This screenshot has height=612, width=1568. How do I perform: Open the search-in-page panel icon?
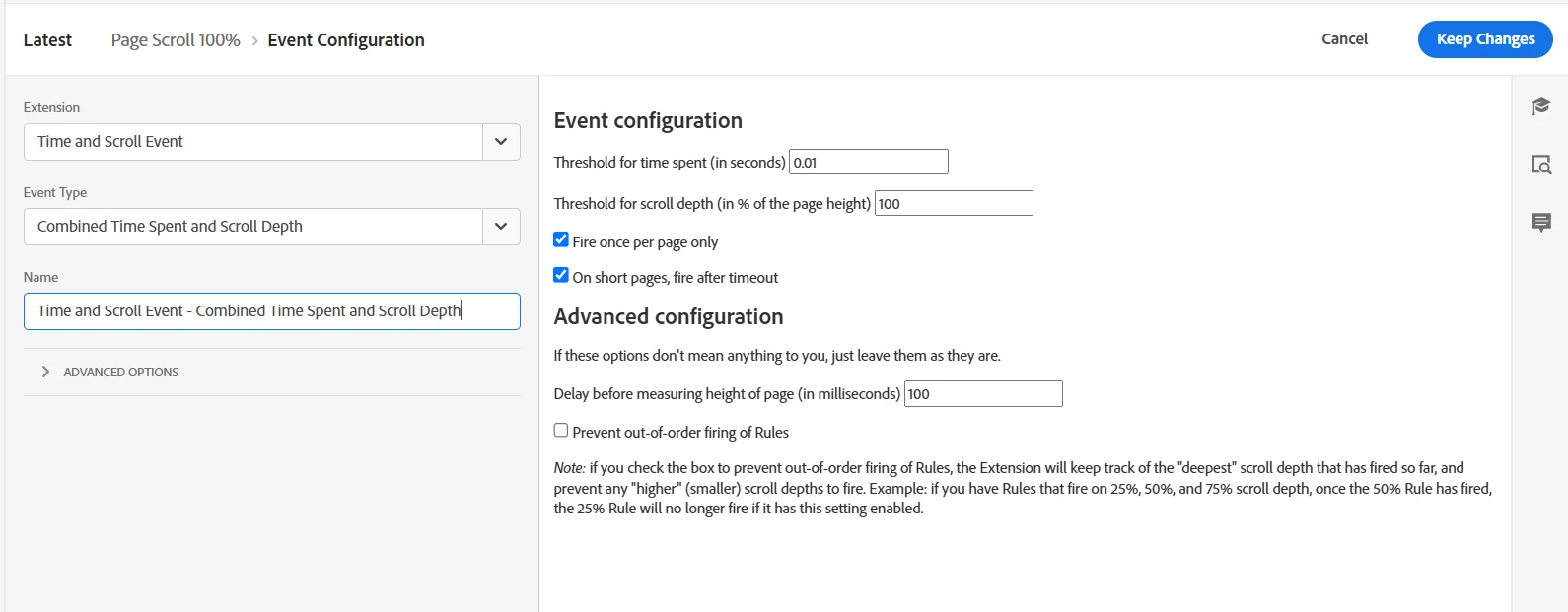click(1541, 165)
